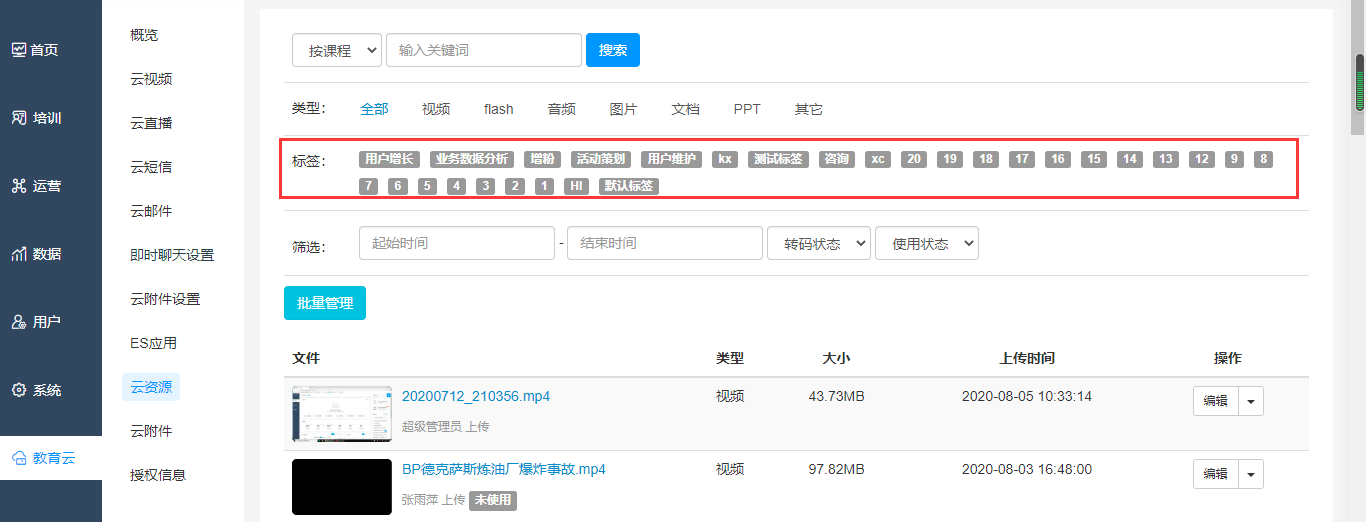The height and width of the screenshot is (522, 1366).
Task: Filter type by 视频
Action: tap(436, 109)
